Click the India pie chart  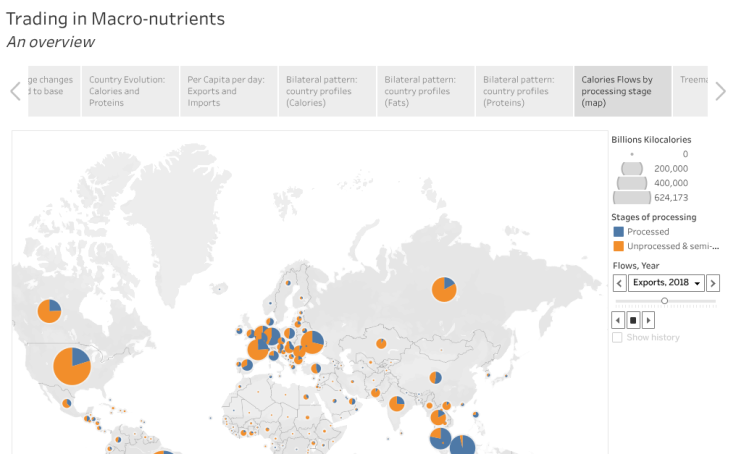(x=397, y=403)
